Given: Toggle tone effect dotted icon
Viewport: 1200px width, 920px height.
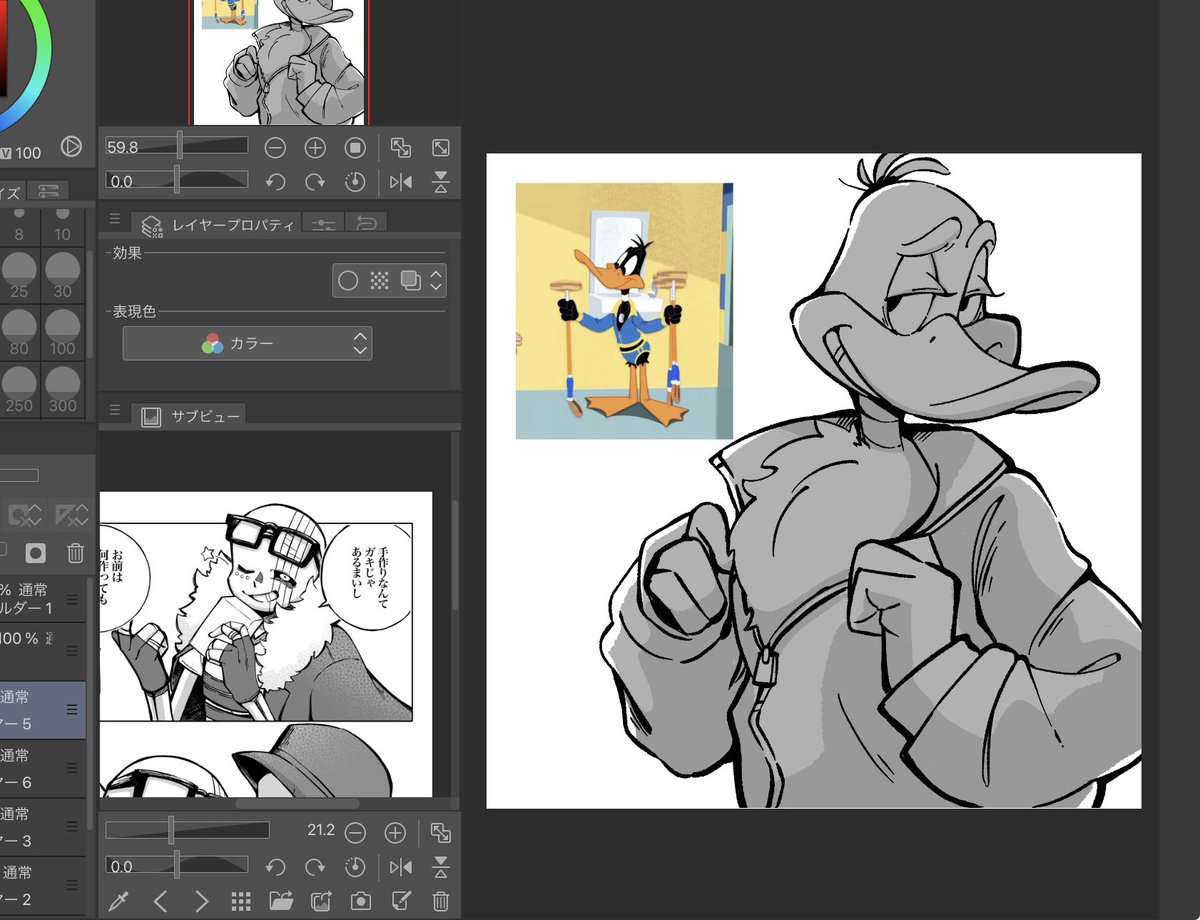Looking at the screenshot, I should tap(379, 281).
